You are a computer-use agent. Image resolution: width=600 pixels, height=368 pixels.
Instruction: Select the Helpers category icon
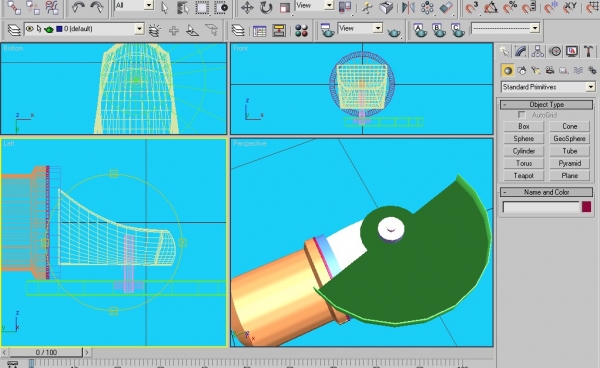(564, 70)
